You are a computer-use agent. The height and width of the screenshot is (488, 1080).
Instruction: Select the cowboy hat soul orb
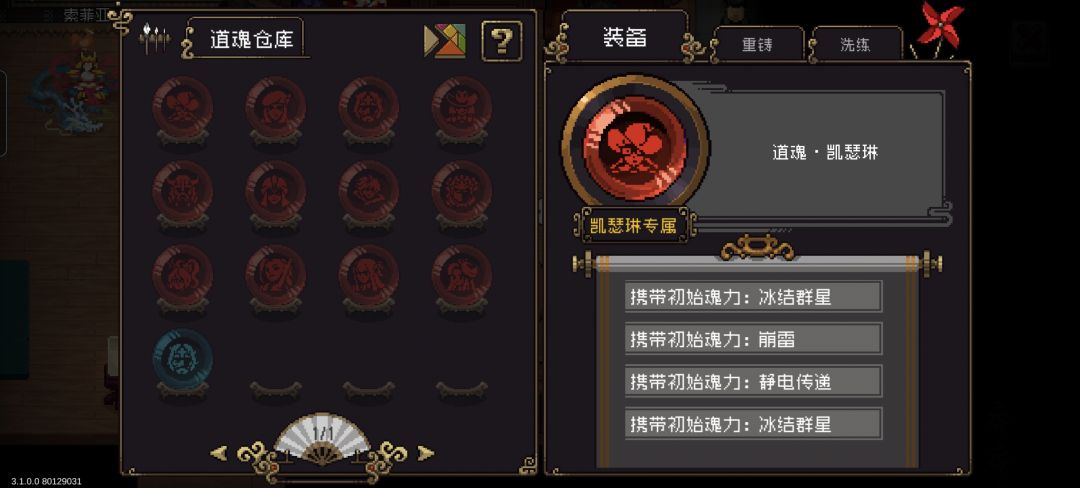pyautogui.click(x=461, y=107)
